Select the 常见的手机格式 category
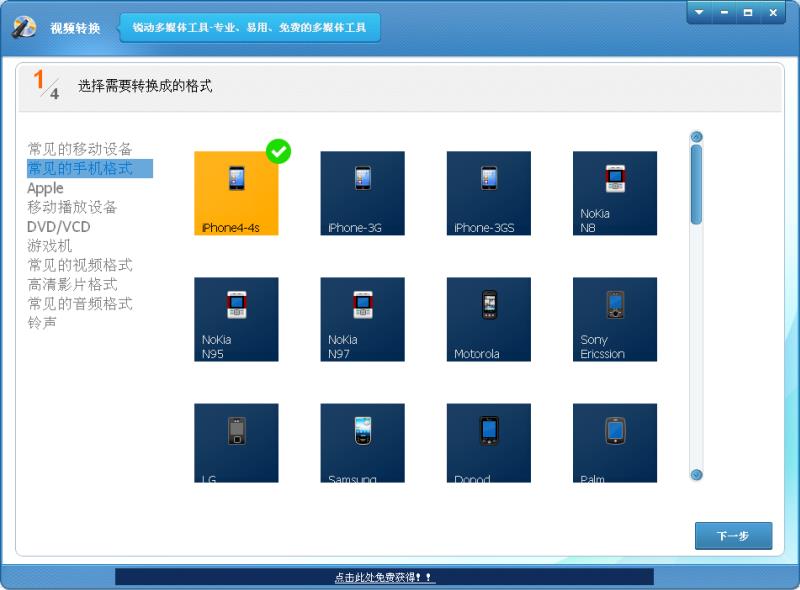Viewport: 800px width, 590px height. click(x=90, y=168)
